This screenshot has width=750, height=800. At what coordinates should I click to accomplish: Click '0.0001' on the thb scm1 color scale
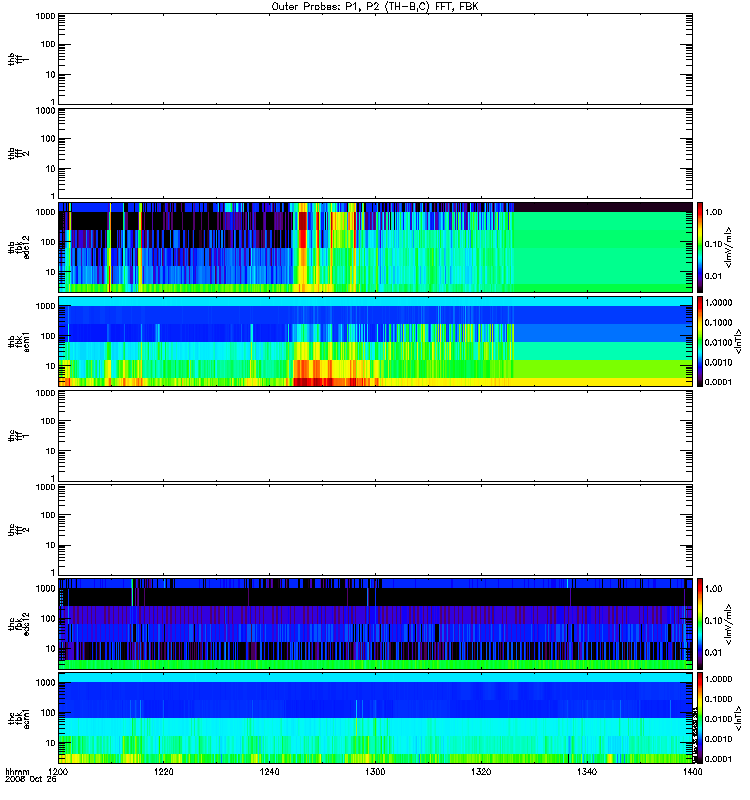[x=718, y=382]
